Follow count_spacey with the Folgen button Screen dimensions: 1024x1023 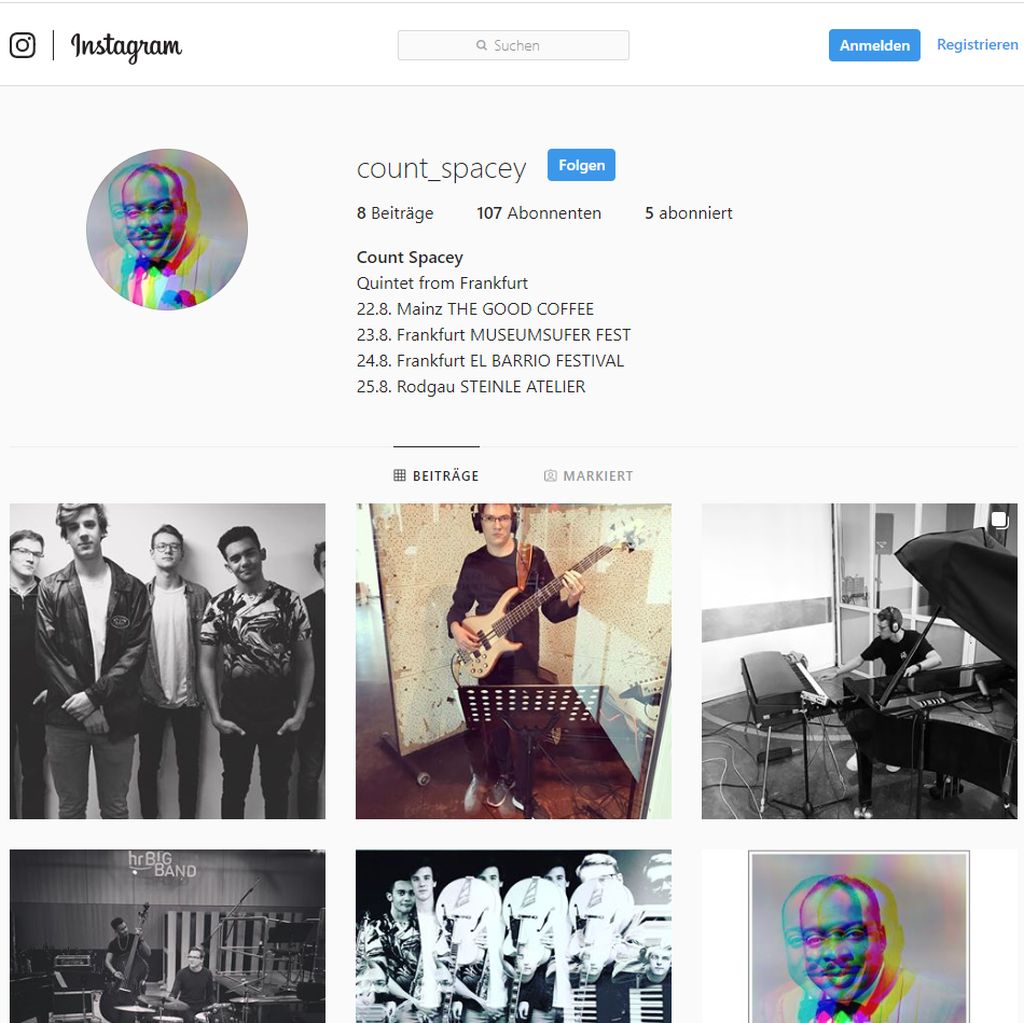[x=581, y=165]
